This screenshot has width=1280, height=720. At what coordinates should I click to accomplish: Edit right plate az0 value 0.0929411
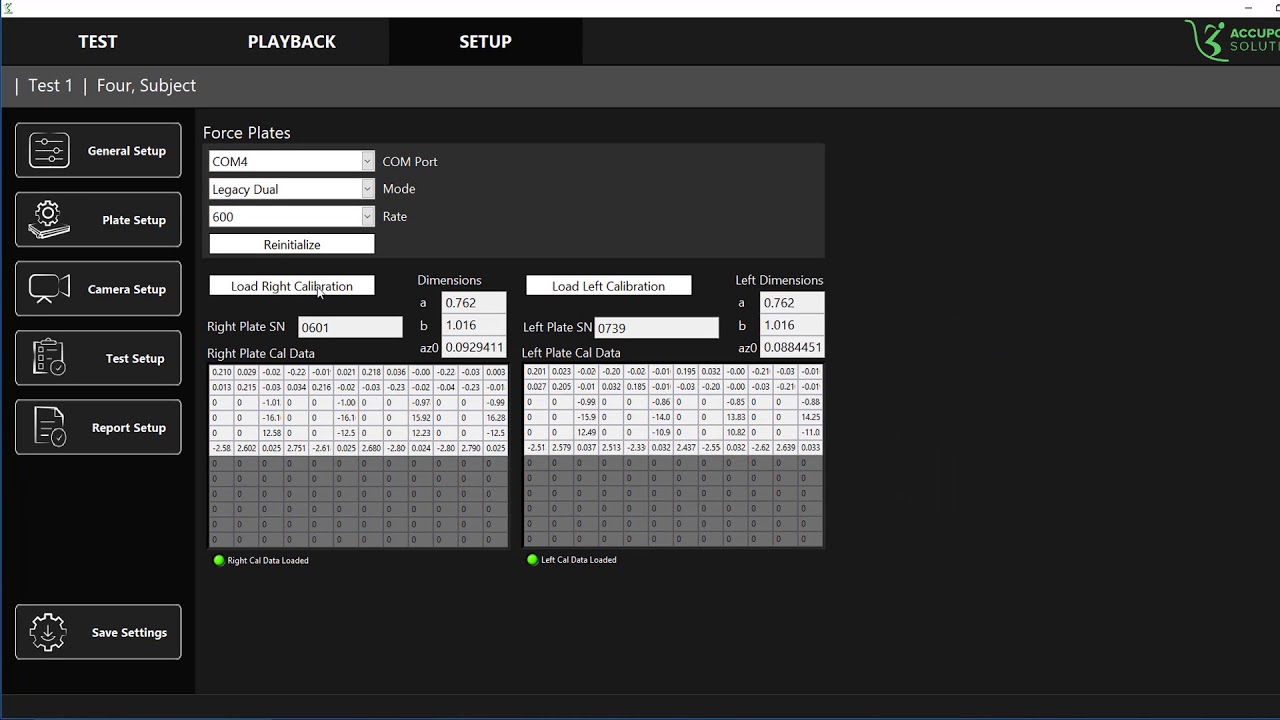click(474, 347)
